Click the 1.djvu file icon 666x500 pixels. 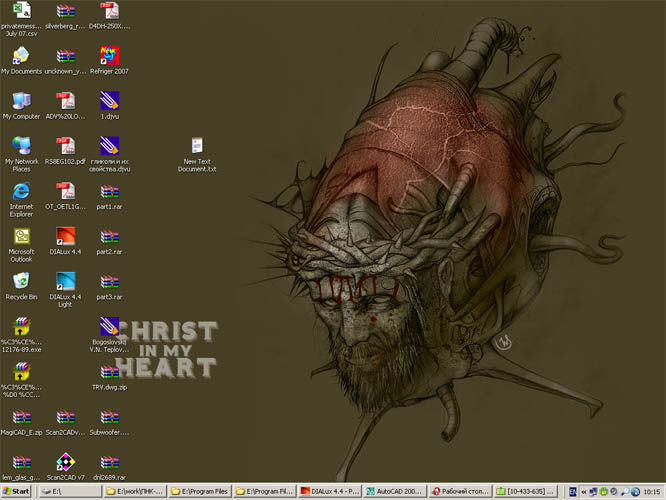click(x=110, y=101)
